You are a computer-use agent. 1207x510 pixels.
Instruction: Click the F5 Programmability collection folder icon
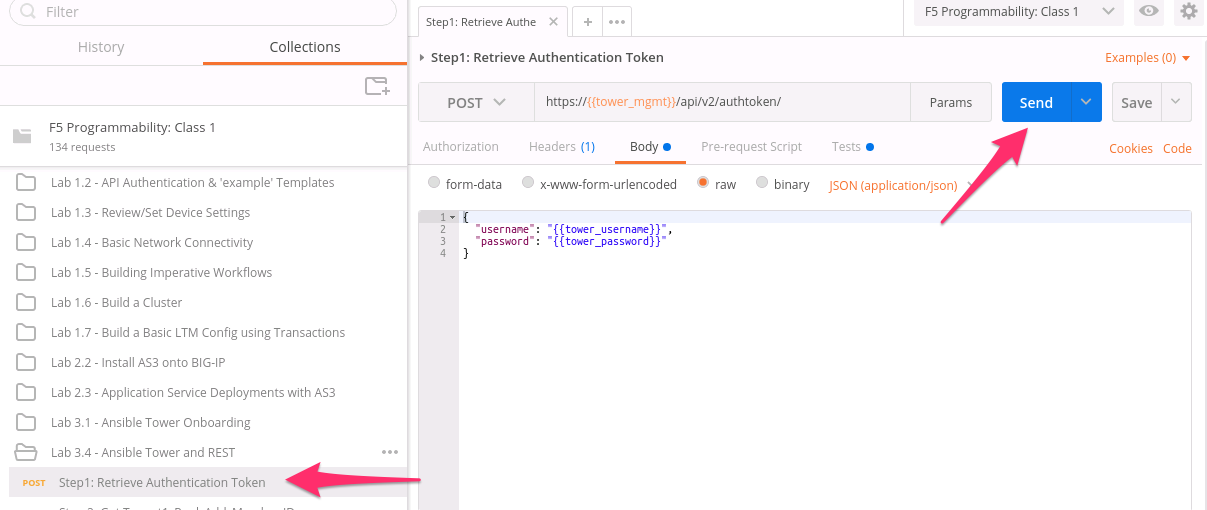[x=22, y=136]
